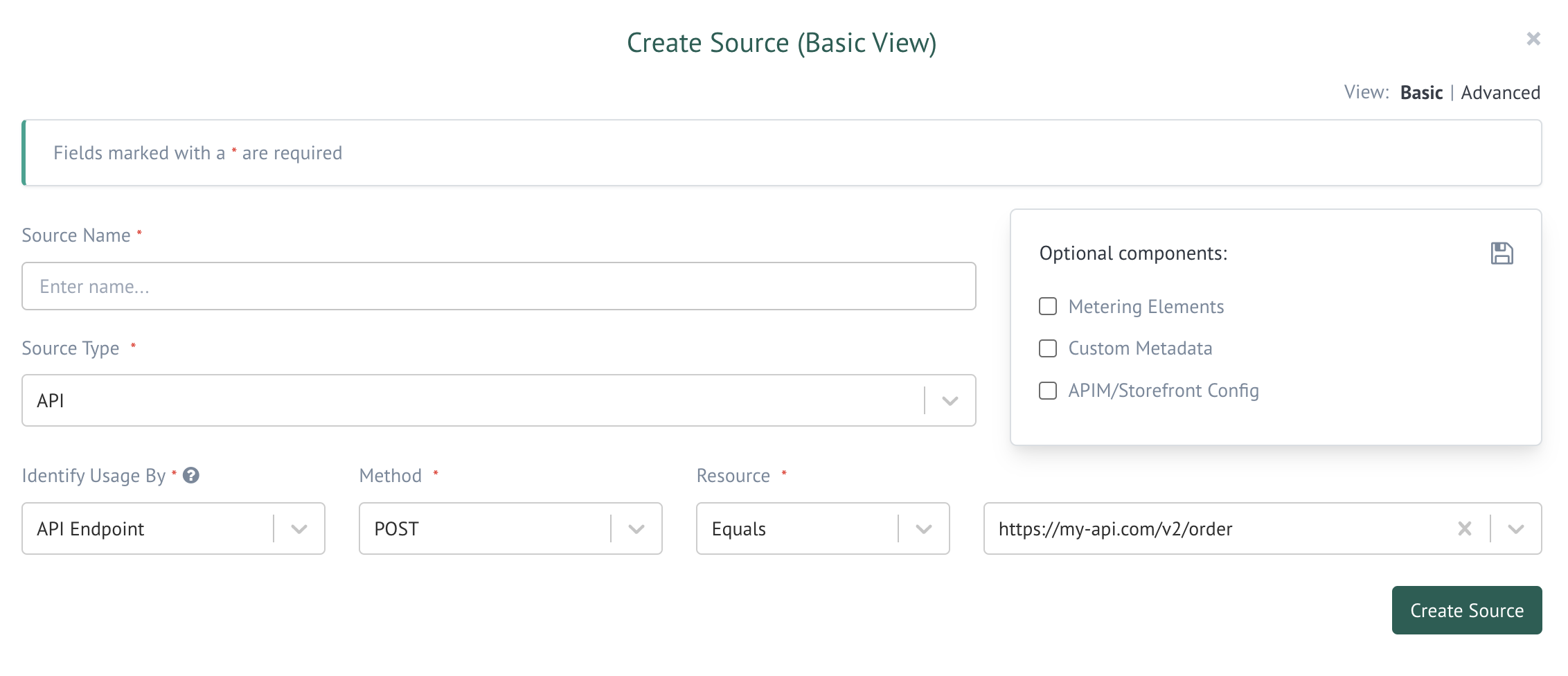Select the Basic view
Screen dimensions: 1568x676
1421,93
